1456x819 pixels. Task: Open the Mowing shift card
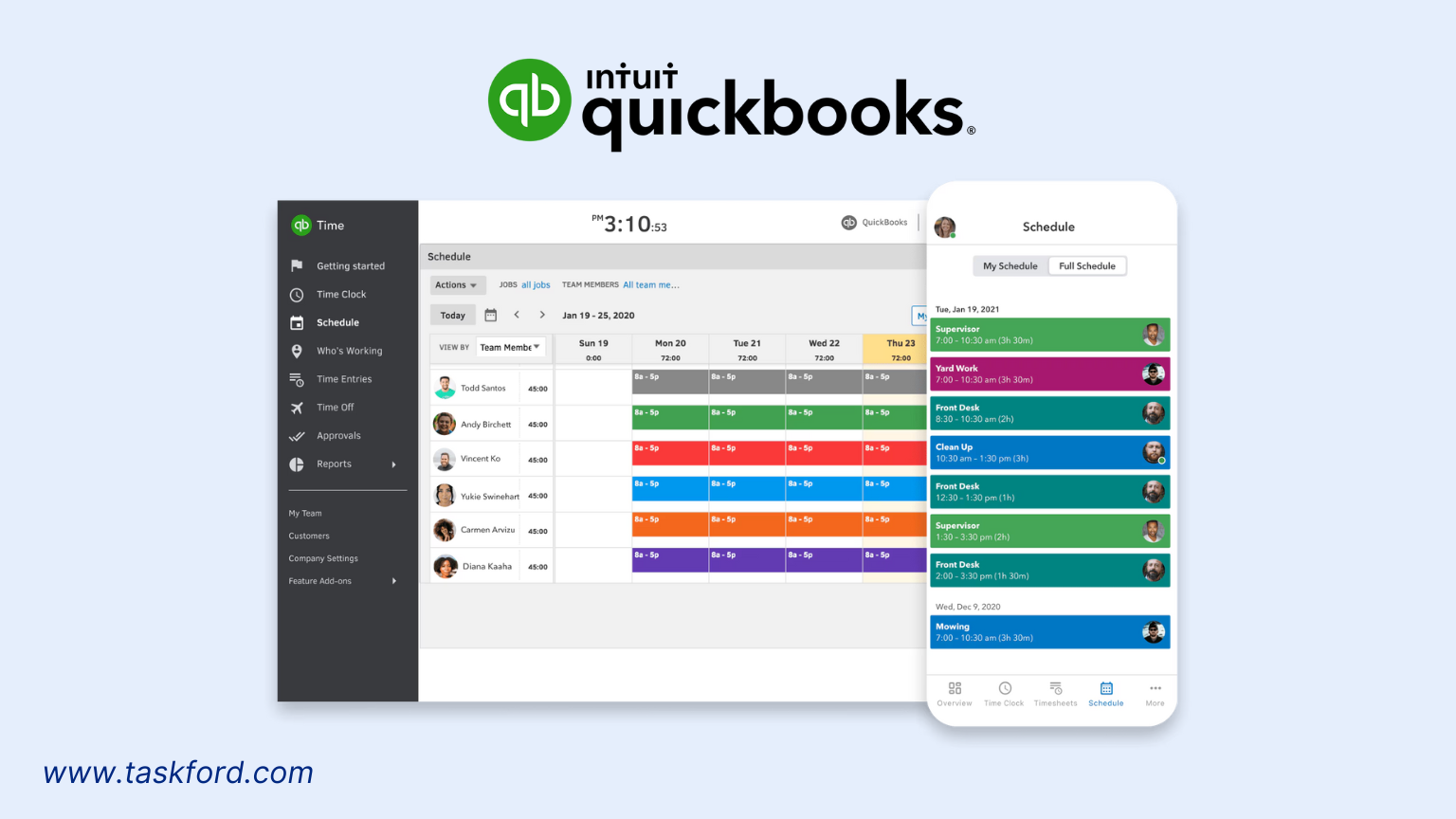1050,632
